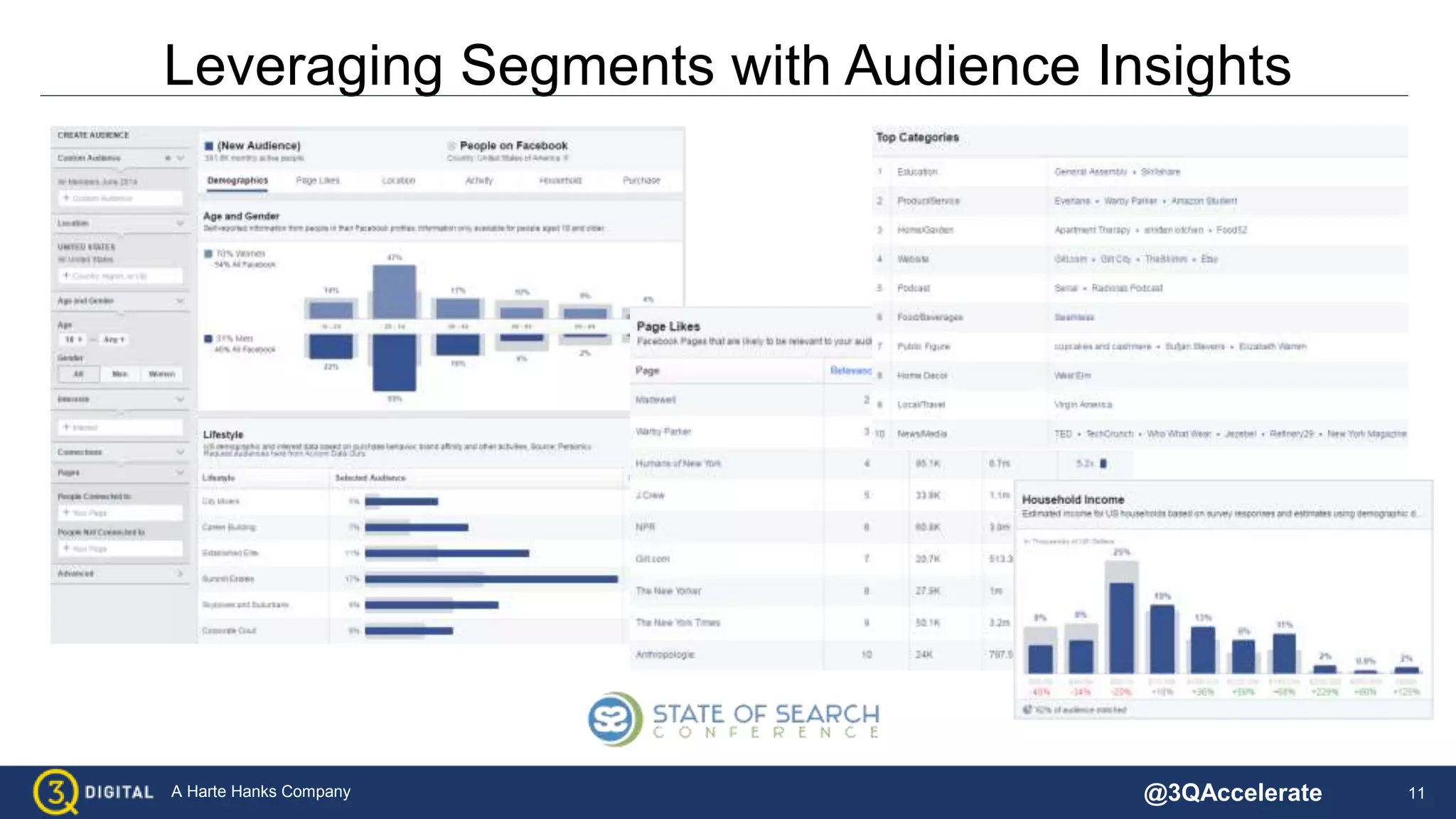Click the General Assembly link in Education row
Screen dimensions: 1456x819
(x=1091, y=172)
